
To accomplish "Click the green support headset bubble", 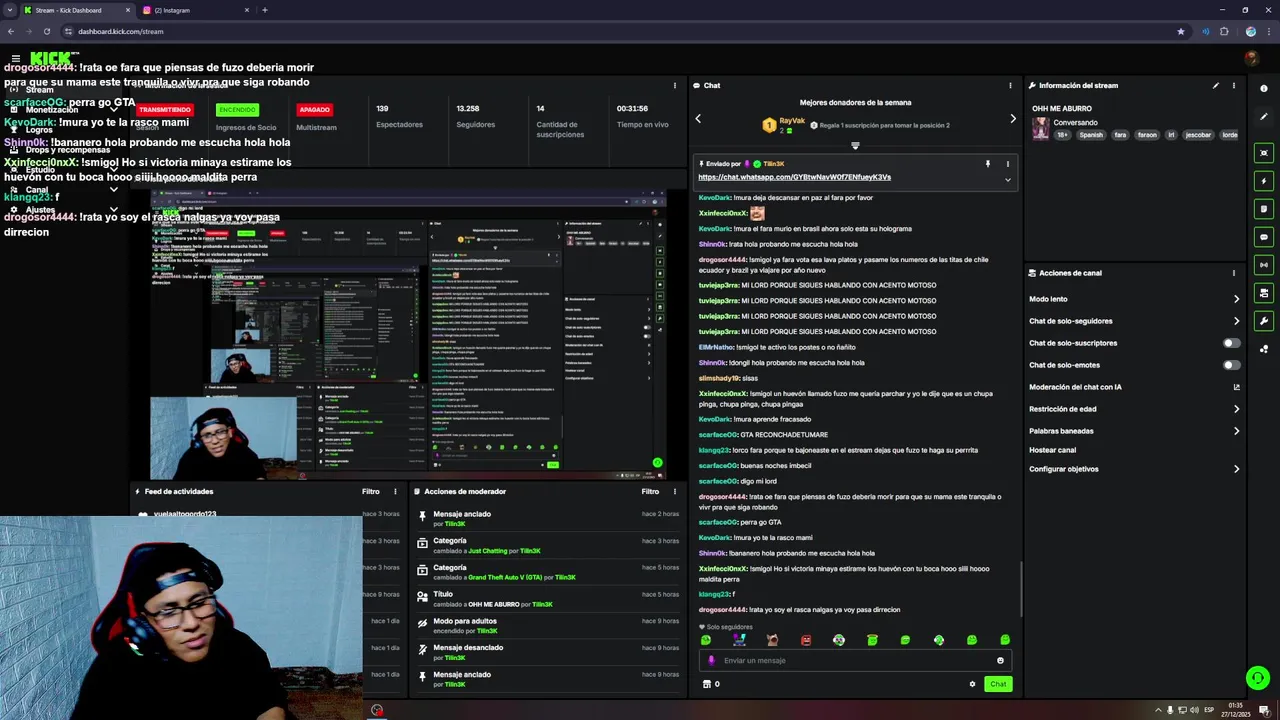I will coord(1258,678).
